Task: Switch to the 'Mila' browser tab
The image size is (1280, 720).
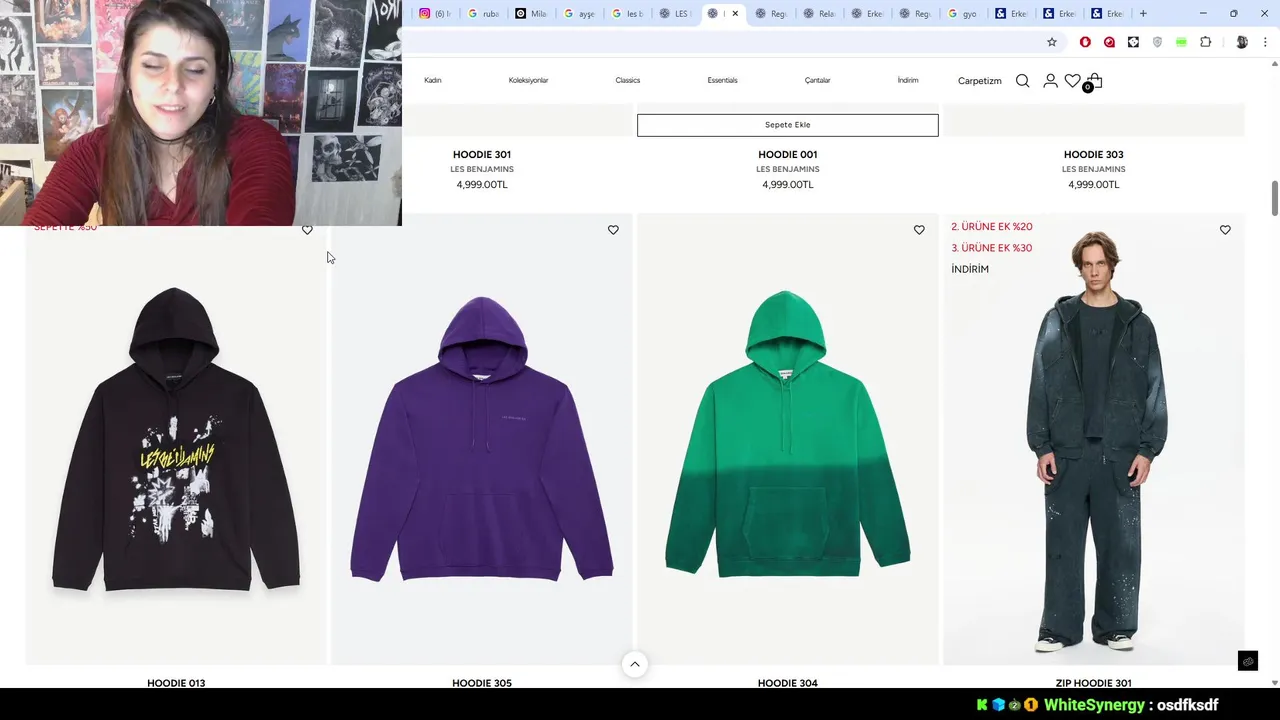Action: (x=531, y=14)
